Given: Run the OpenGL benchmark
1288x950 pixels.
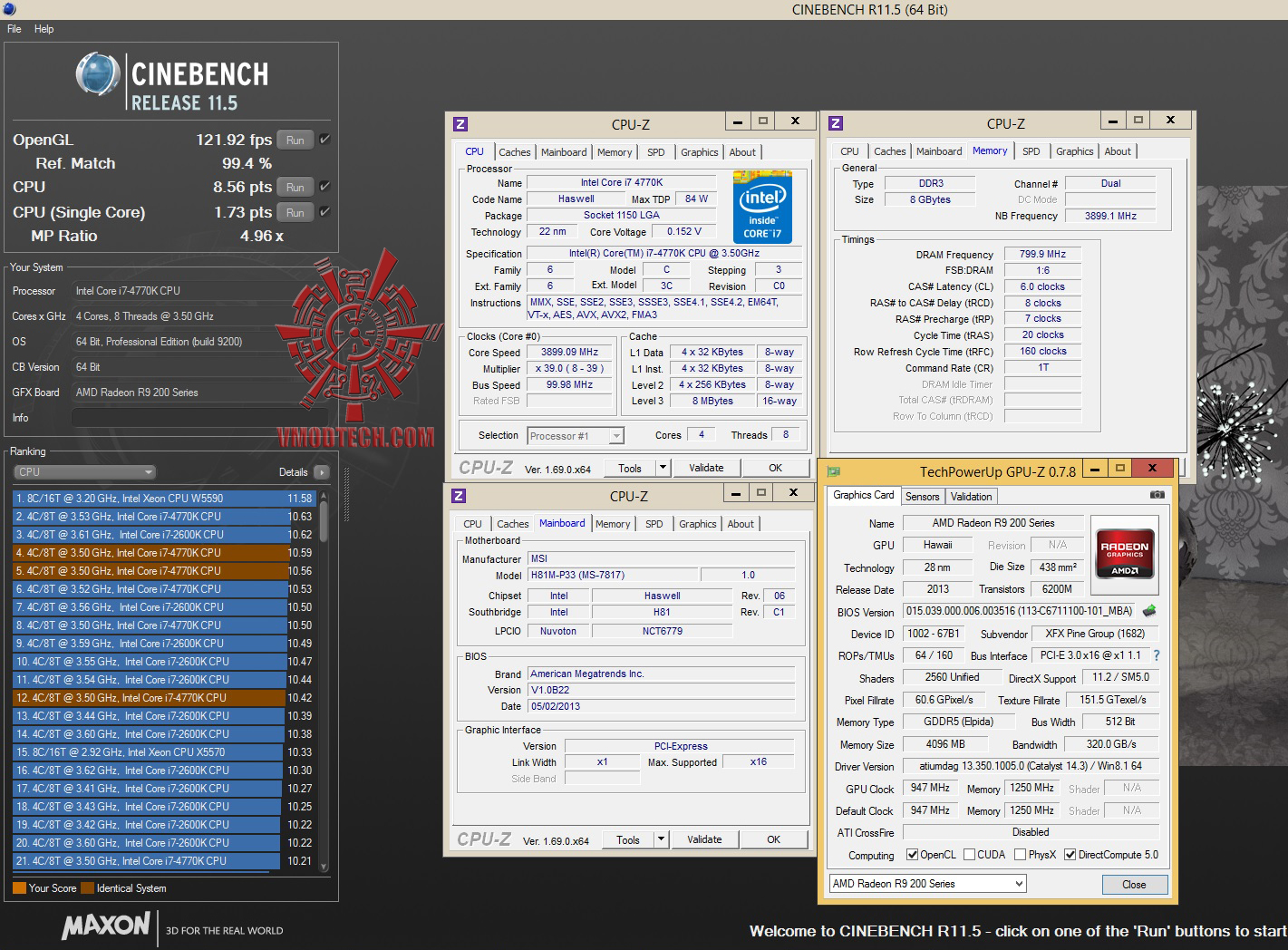Looking at the screenshot, I should tap(295, 140).
